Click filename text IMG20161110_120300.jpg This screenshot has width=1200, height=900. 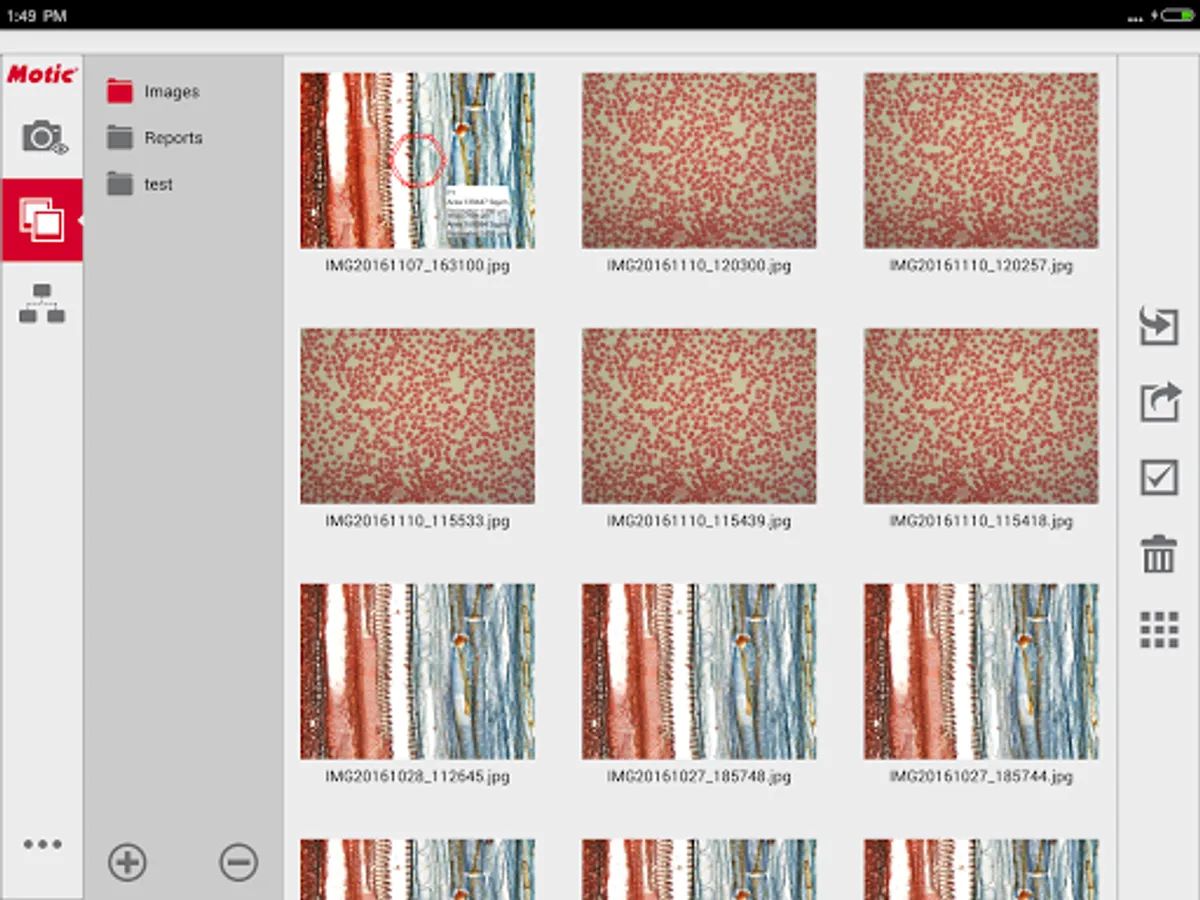(699, 266)
